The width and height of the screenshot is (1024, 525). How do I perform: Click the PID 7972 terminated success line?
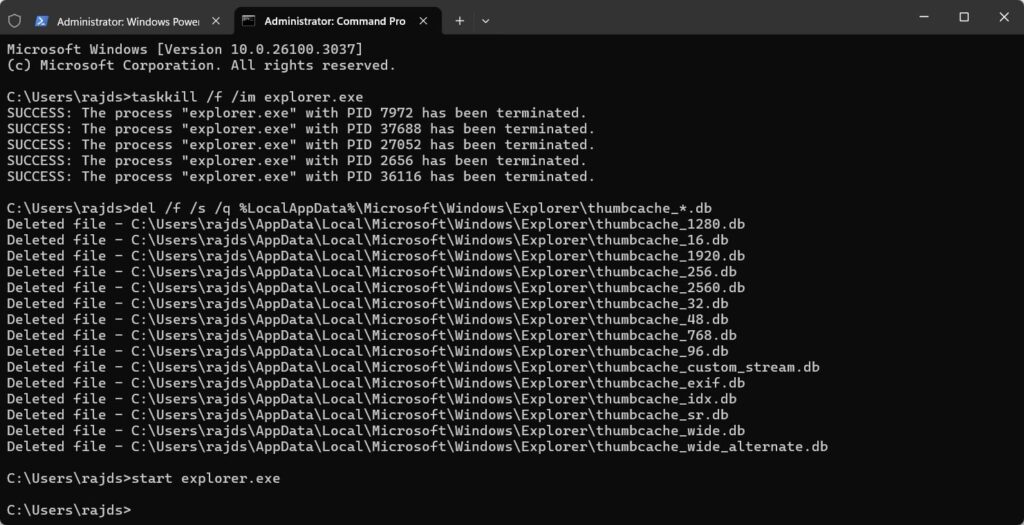coord(296,113)
